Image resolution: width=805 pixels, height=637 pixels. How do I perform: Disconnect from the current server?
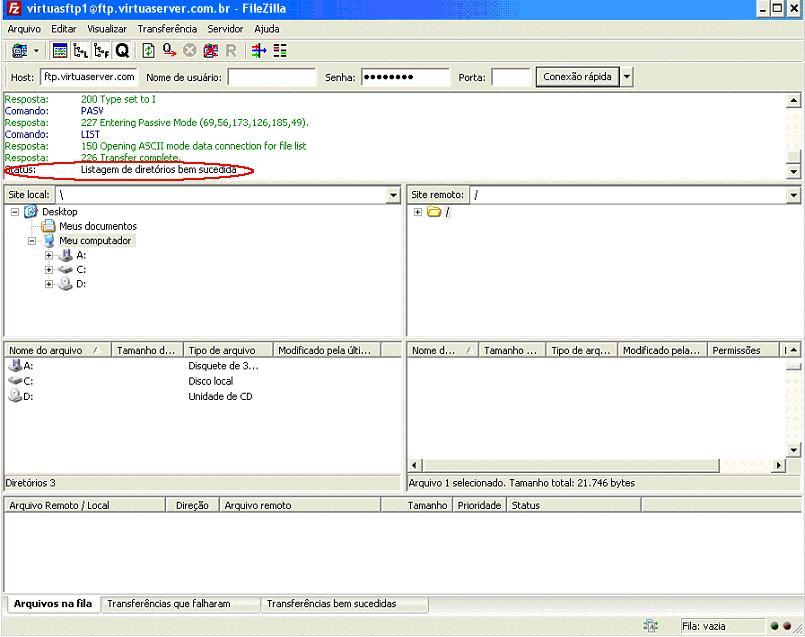click(x=210, y=51)
